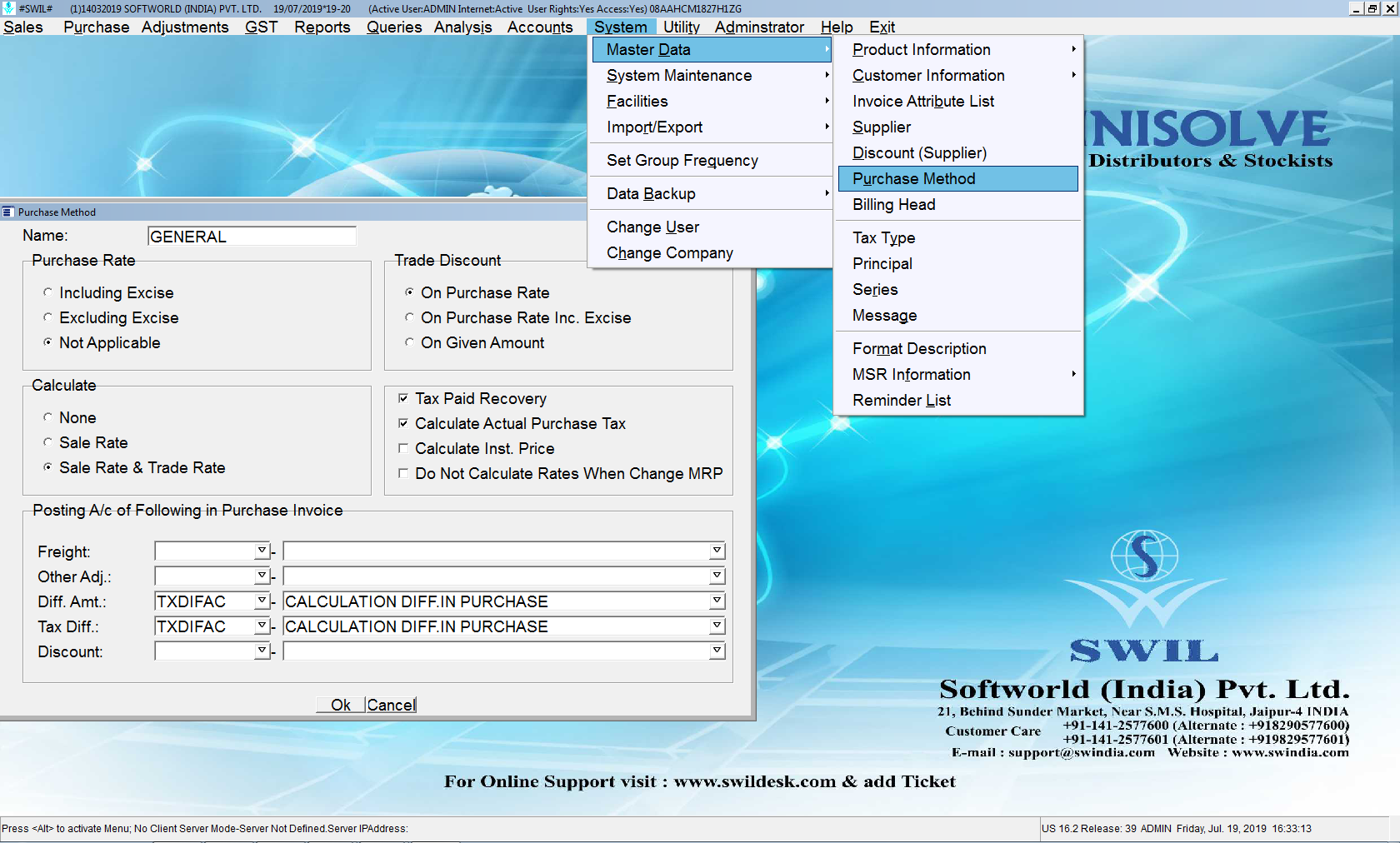
Task: Open Freight account code dropdown
Action: pyautogui.click(x=262, y=551)
